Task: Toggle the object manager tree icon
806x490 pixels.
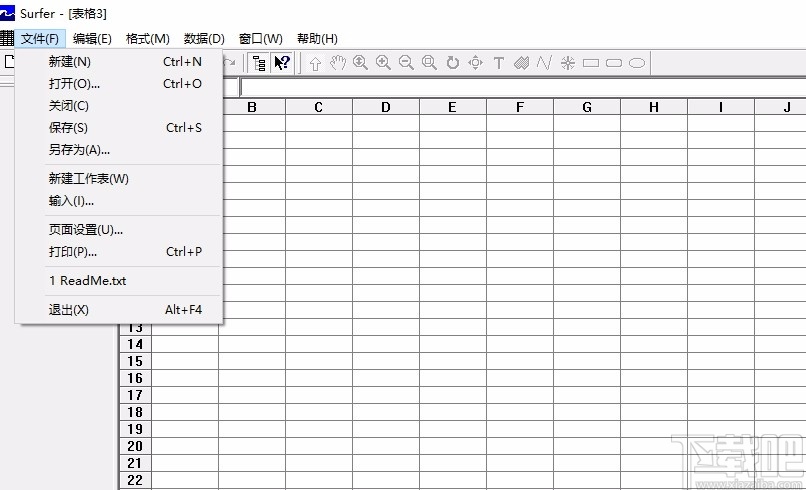Action: [259, 63]
